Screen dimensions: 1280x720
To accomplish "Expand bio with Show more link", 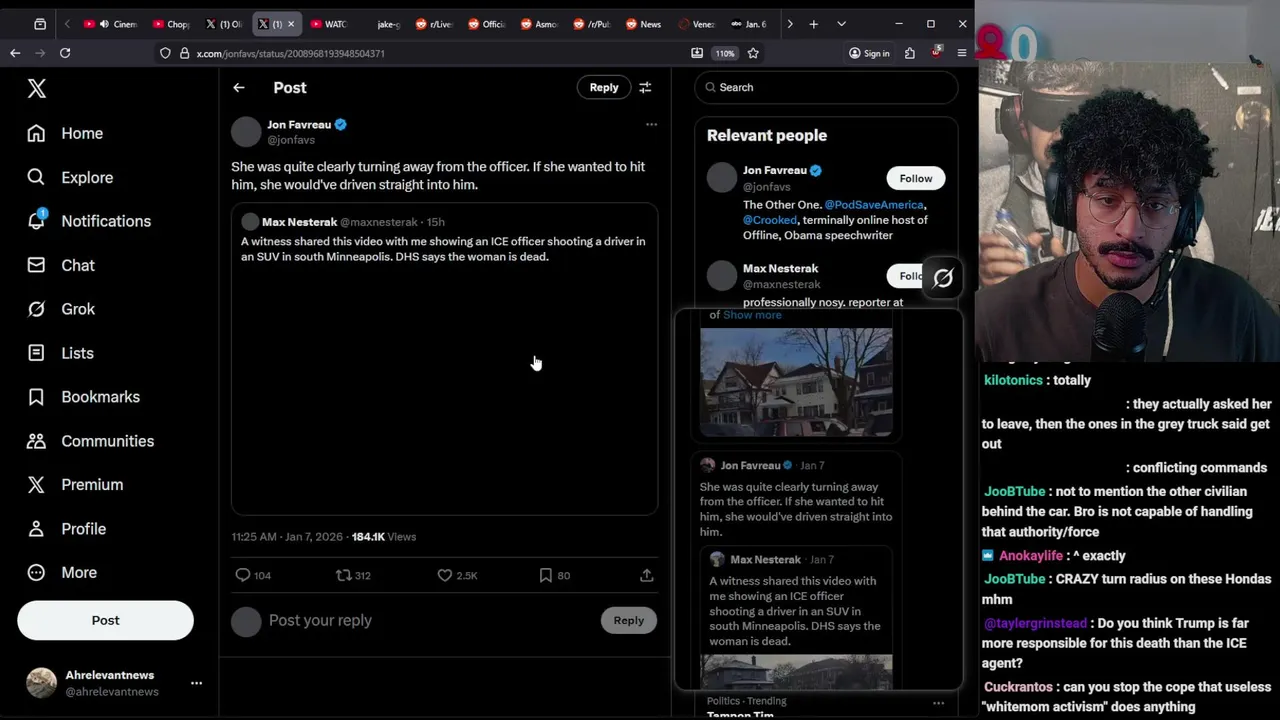I will coord(752,315).
